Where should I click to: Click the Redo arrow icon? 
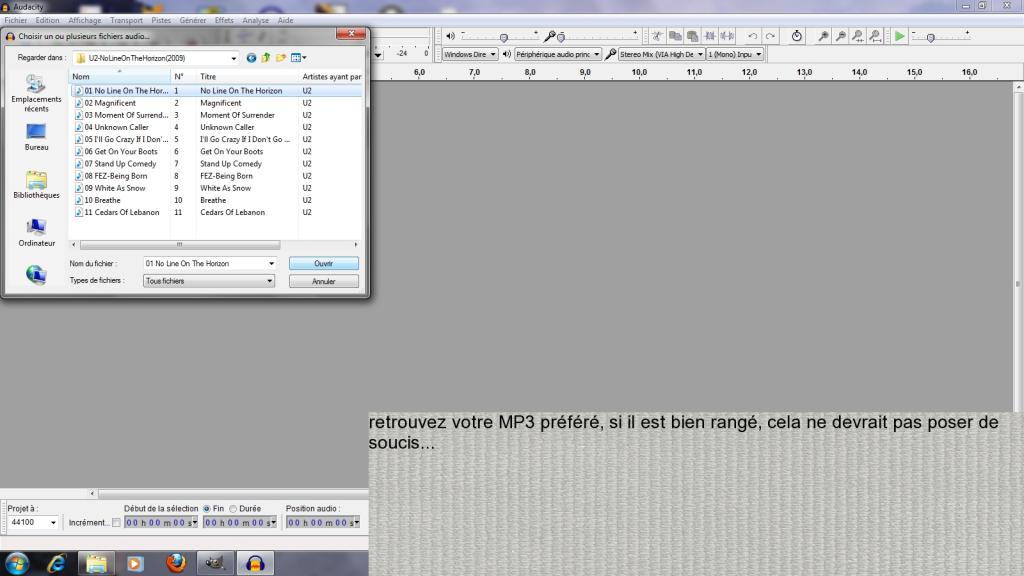pos(771,37)
